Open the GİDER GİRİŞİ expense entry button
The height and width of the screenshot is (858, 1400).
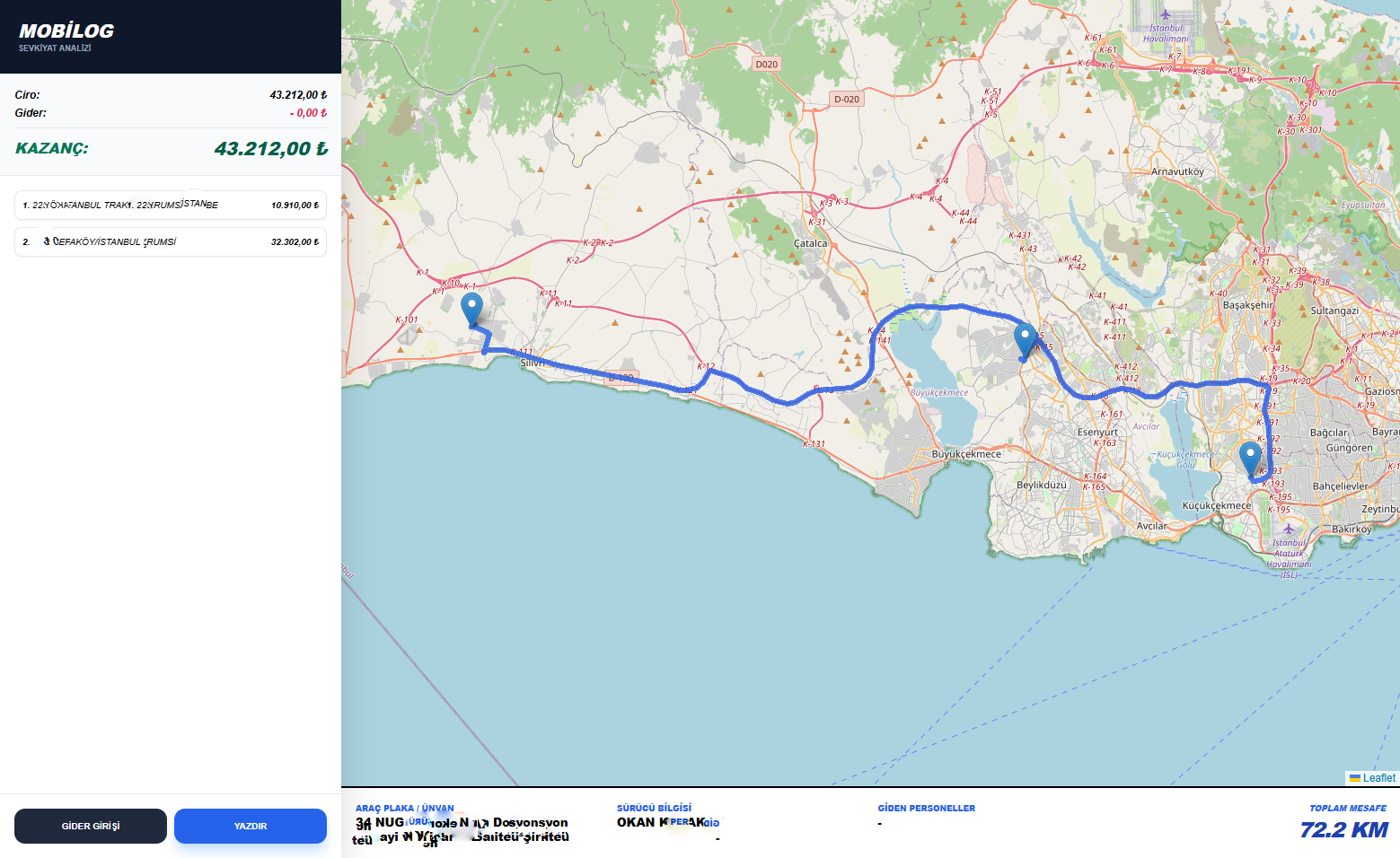91,826
